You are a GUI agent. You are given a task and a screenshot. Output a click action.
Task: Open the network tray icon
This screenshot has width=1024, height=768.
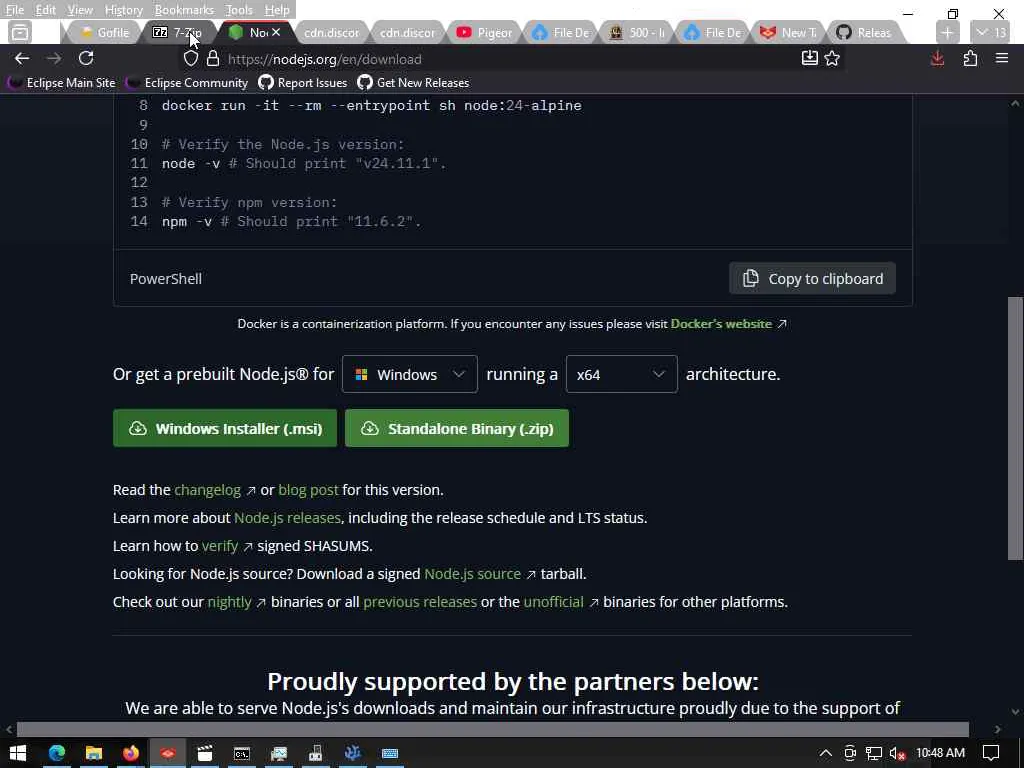point(874,753)
